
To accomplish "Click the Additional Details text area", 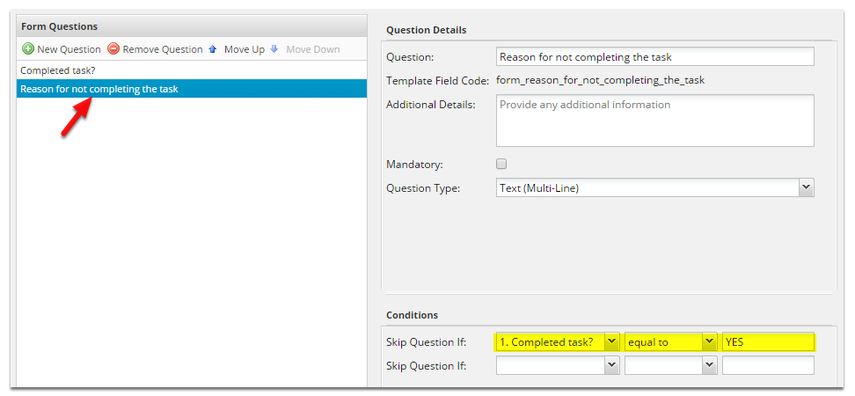I will tap(655, 121).
